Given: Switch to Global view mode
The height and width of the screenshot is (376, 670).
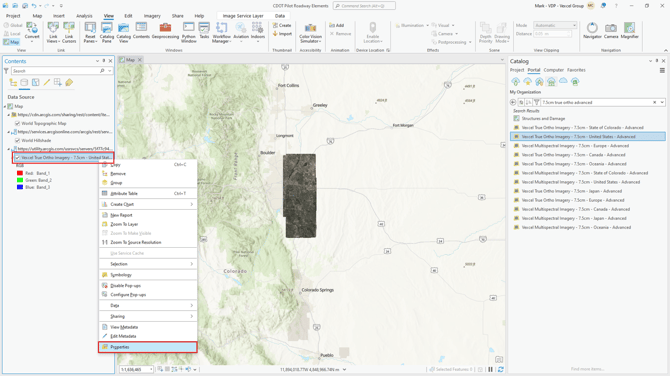Looking at the screenshot, I should 13,25.
